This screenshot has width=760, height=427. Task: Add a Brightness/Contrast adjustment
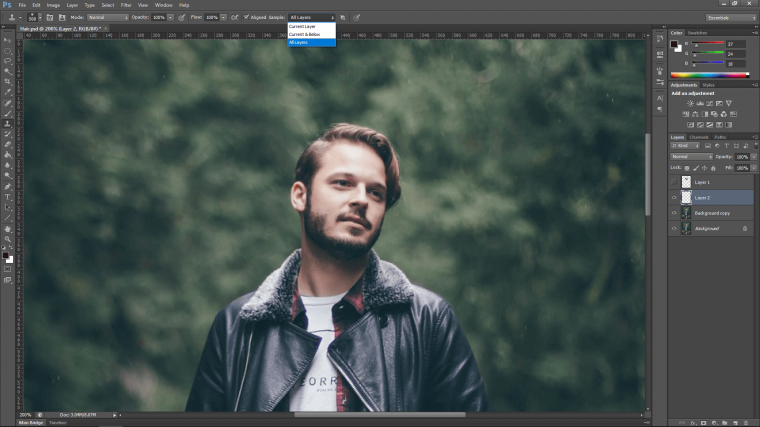coord(690,103)
